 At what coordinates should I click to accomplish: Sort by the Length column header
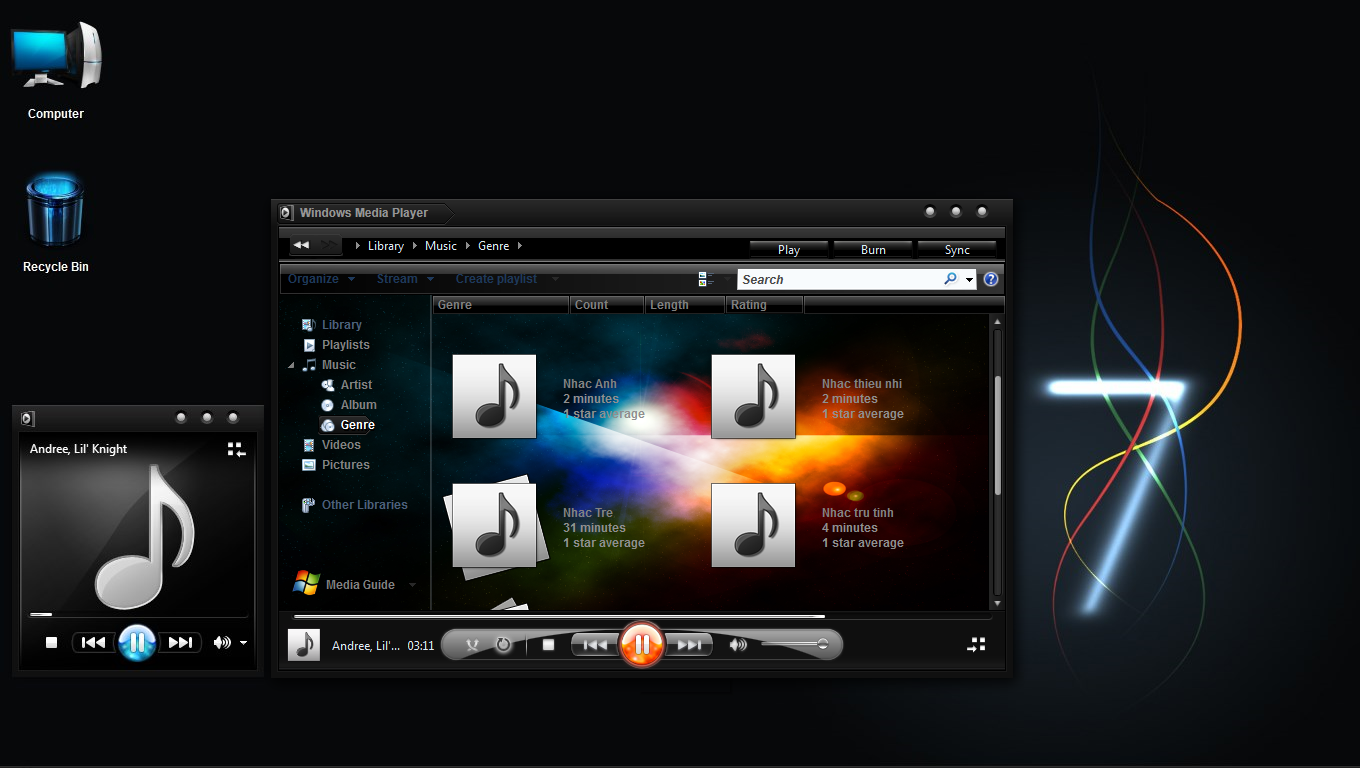(684, 305)
